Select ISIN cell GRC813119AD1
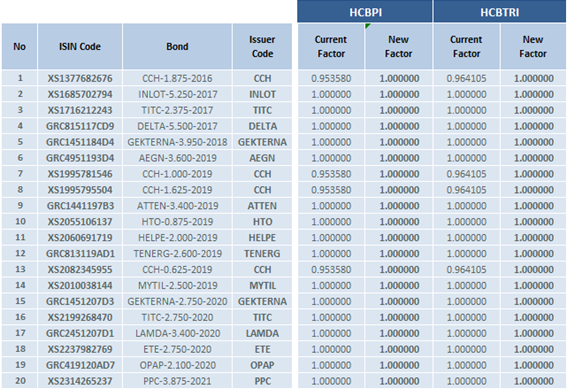Viewport: 567px width, 389px height. (x=80, y=253)
